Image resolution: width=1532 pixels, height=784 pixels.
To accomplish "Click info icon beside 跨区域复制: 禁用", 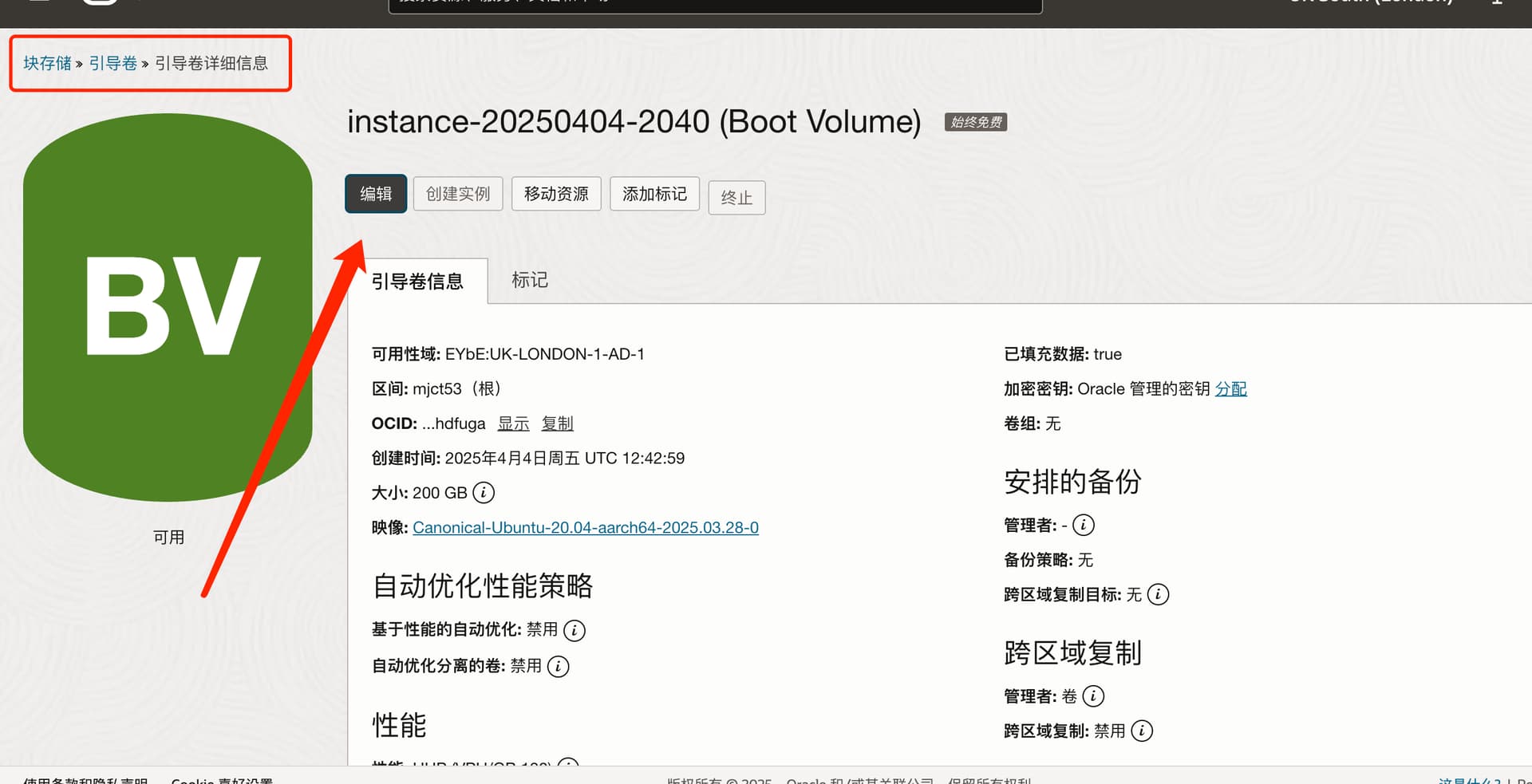I will 1142,731.
